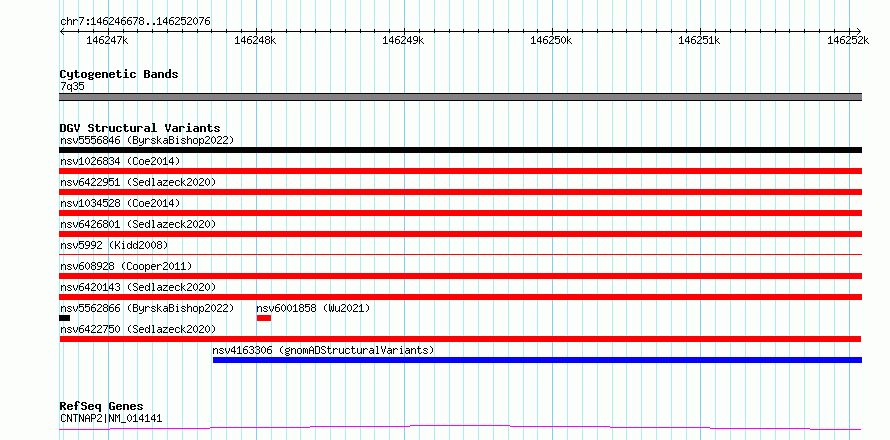Open the nsv5562866 (ByrskaBishop2022) label
Viewport: 890px width, 440px height.
(147, 308)
